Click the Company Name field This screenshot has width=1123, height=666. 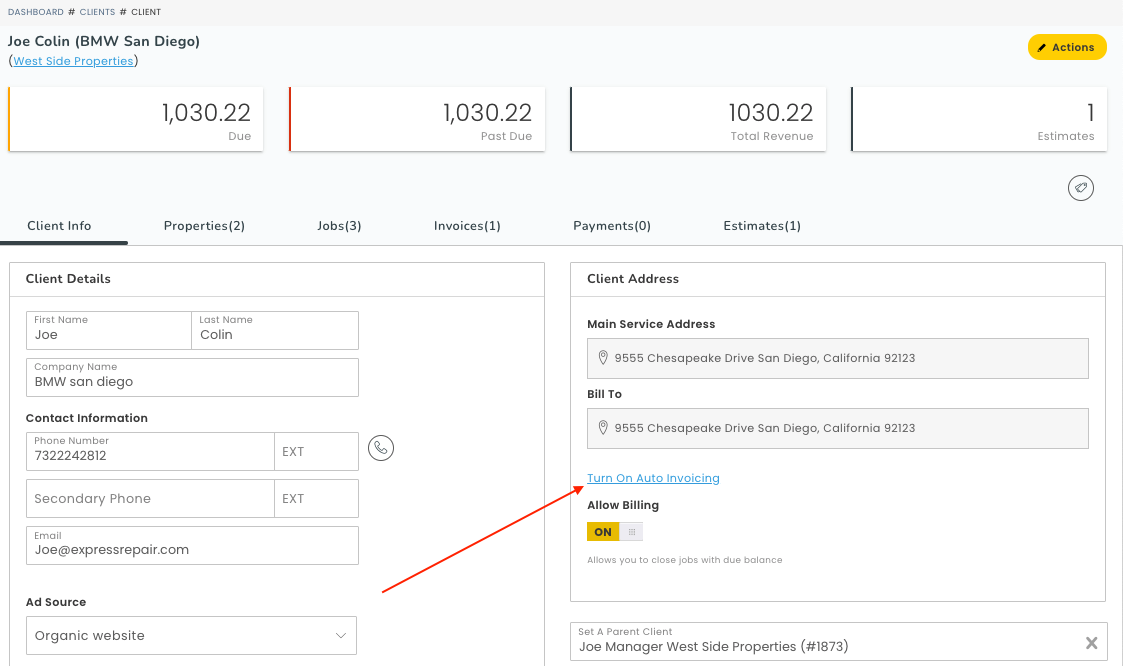(x=191, y=381)
